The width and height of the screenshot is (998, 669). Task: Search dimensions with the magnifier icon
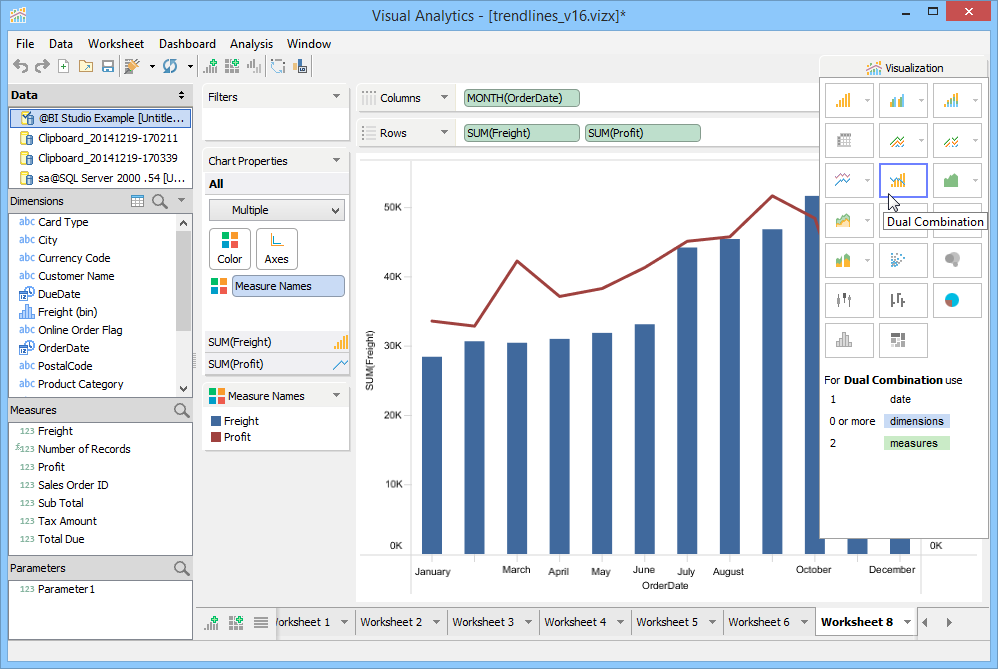(x=160, y=202)
